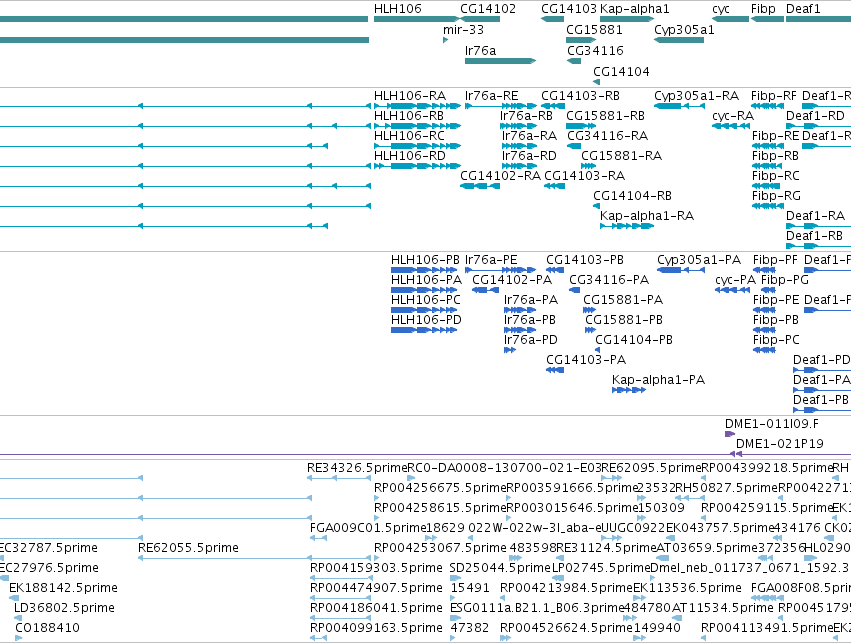Click the mir-33 gene label
851x643 pixels.
[x=463, y=30]
